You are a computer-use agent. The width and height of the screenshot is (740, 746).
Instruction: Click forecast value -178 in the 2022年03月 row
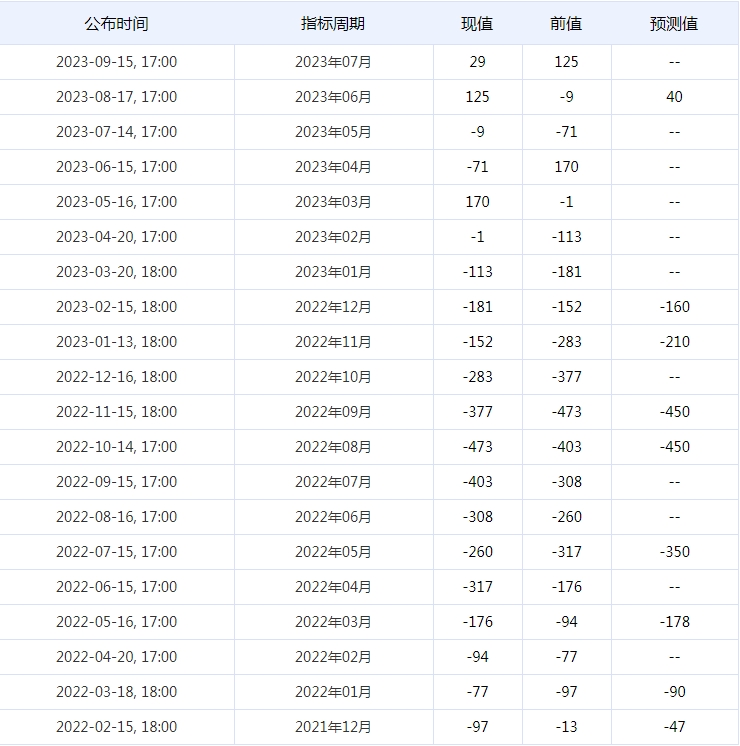pos(674,622)
